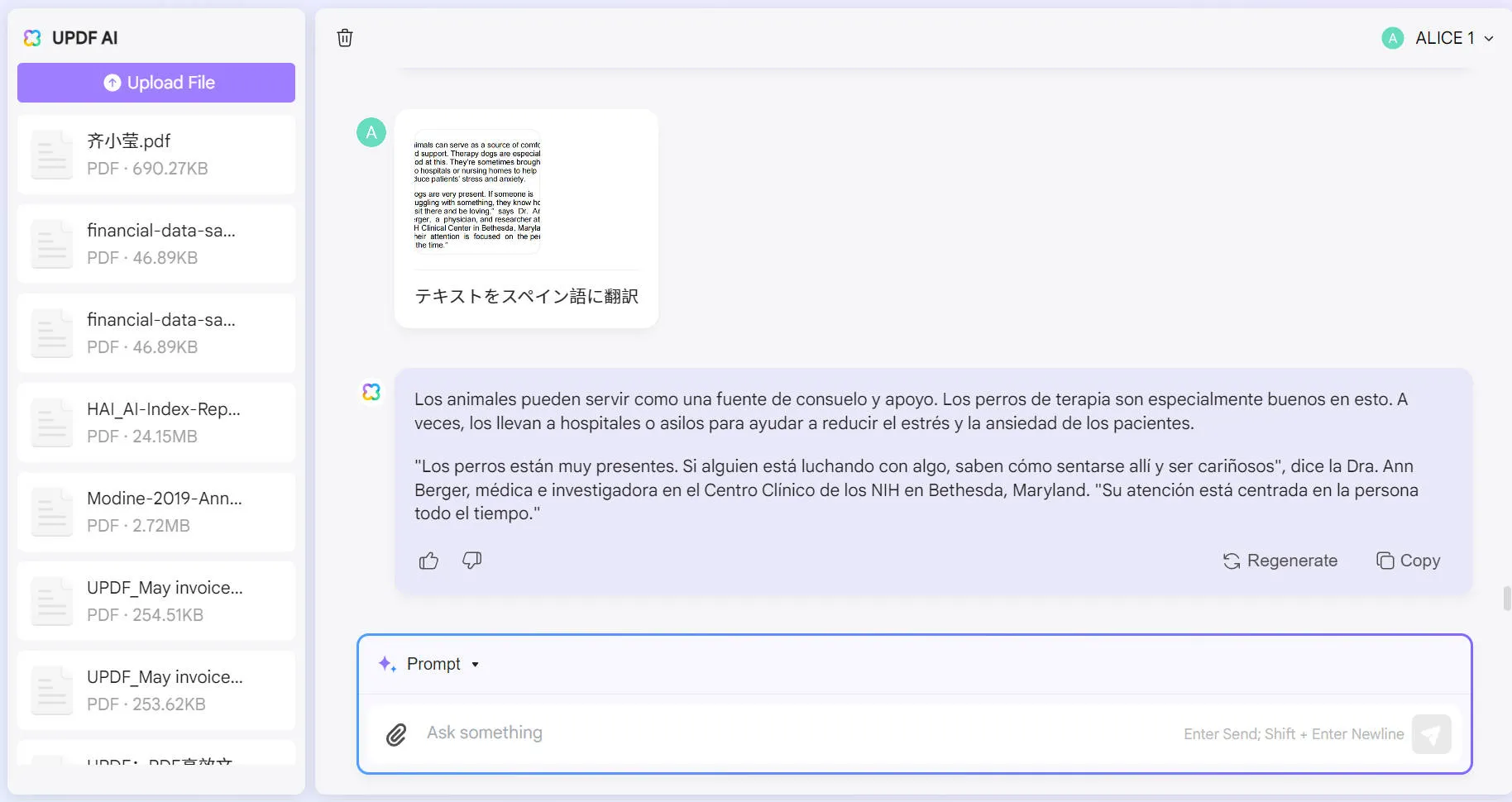The height and width of the screenshot is (802, 1512).
Task: Click the thumbs up icon on response
Action: 428,561
